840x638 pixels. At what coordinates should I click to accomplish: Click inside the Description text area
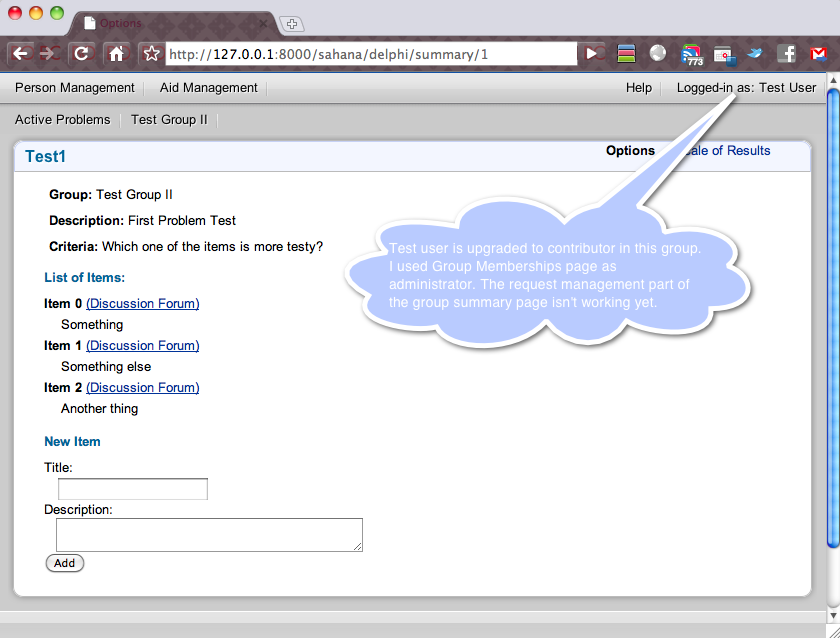tap(209, 534)
